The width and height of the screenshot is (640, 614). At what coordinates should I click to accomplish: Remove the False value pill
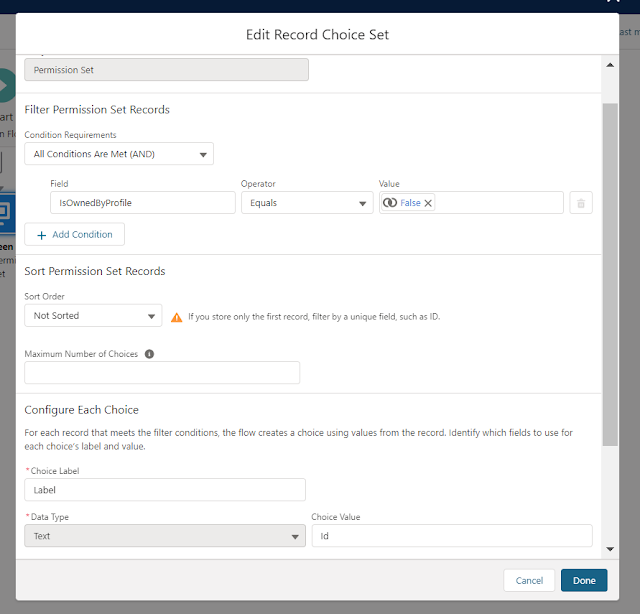[x=429, y=203]
